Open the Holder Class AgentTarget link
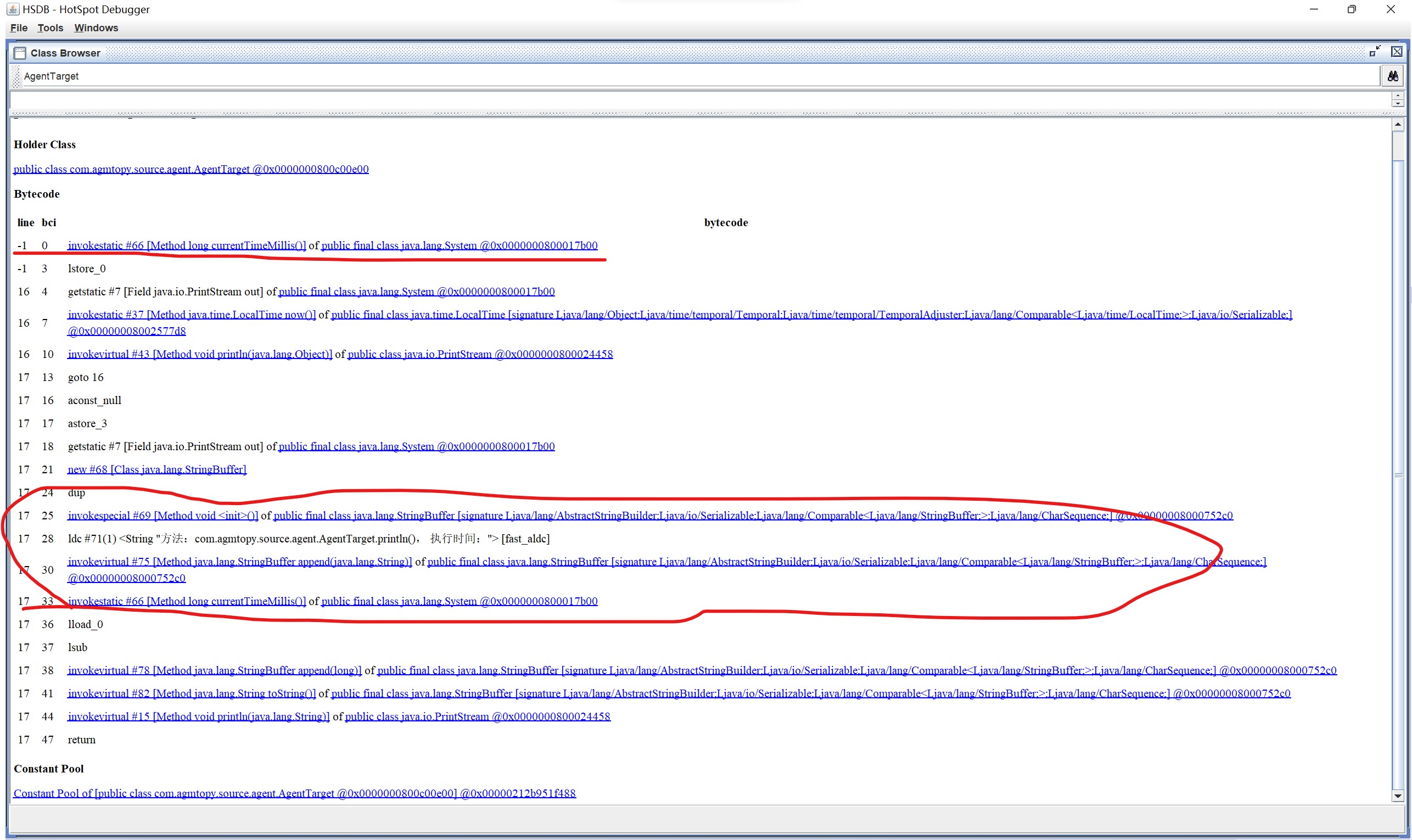Image resolution: width=1412 pixels, height=840 pixels. (190, 169)
